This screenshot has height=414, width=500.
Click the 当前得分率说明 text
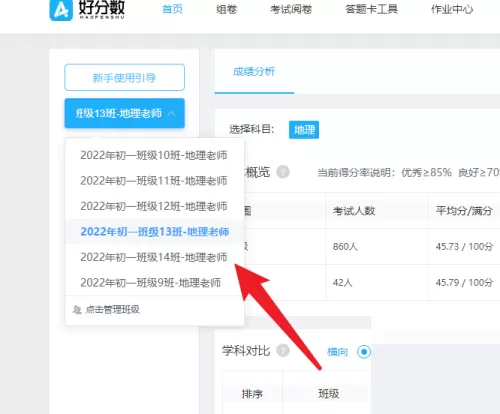click(x=356, y=172)
